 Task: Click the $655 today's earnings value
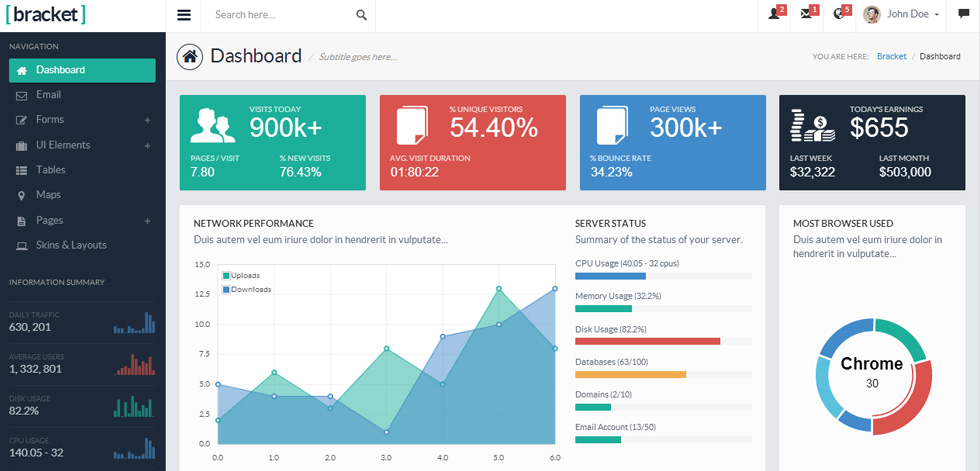pyautogui.click(x=879, y=128)
